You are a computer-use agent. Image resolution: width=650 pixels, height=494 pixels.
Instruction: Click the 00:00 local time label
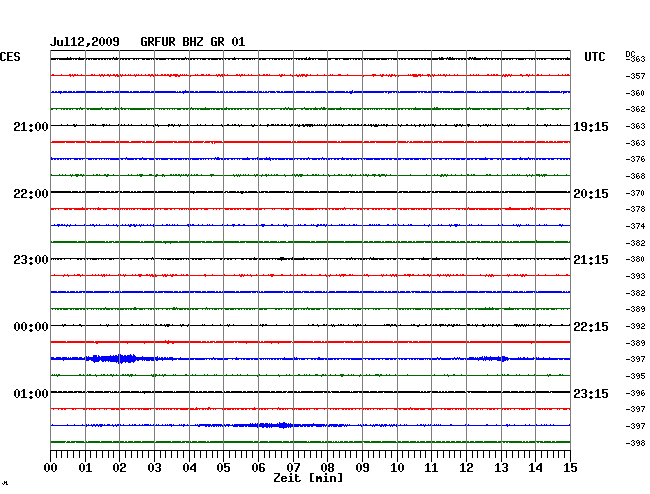pyautogui.click(x=31, y=327)
